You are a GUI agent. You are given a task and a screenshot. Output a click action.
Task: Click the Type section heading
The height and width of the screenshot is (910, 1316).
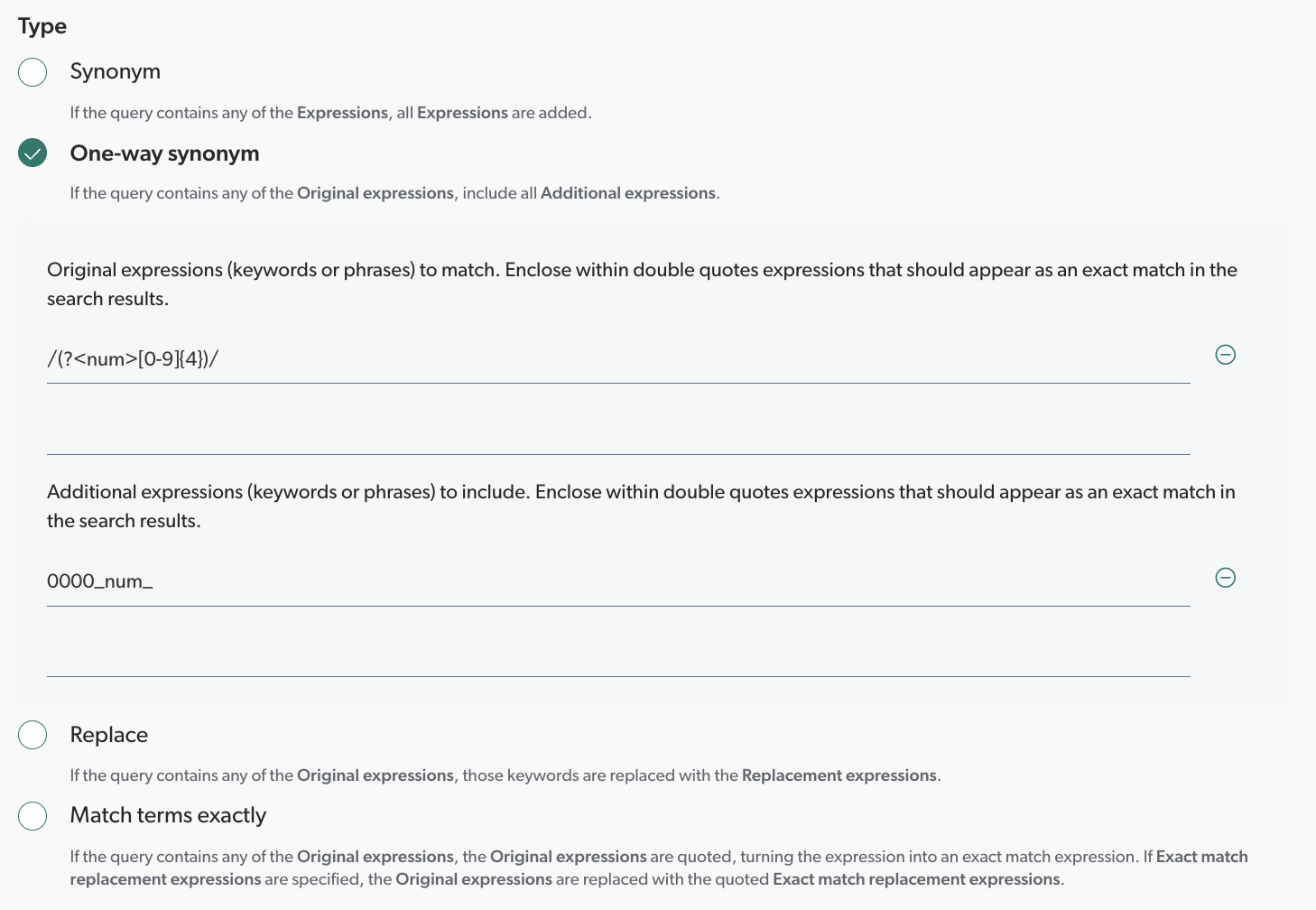point(42,25)
